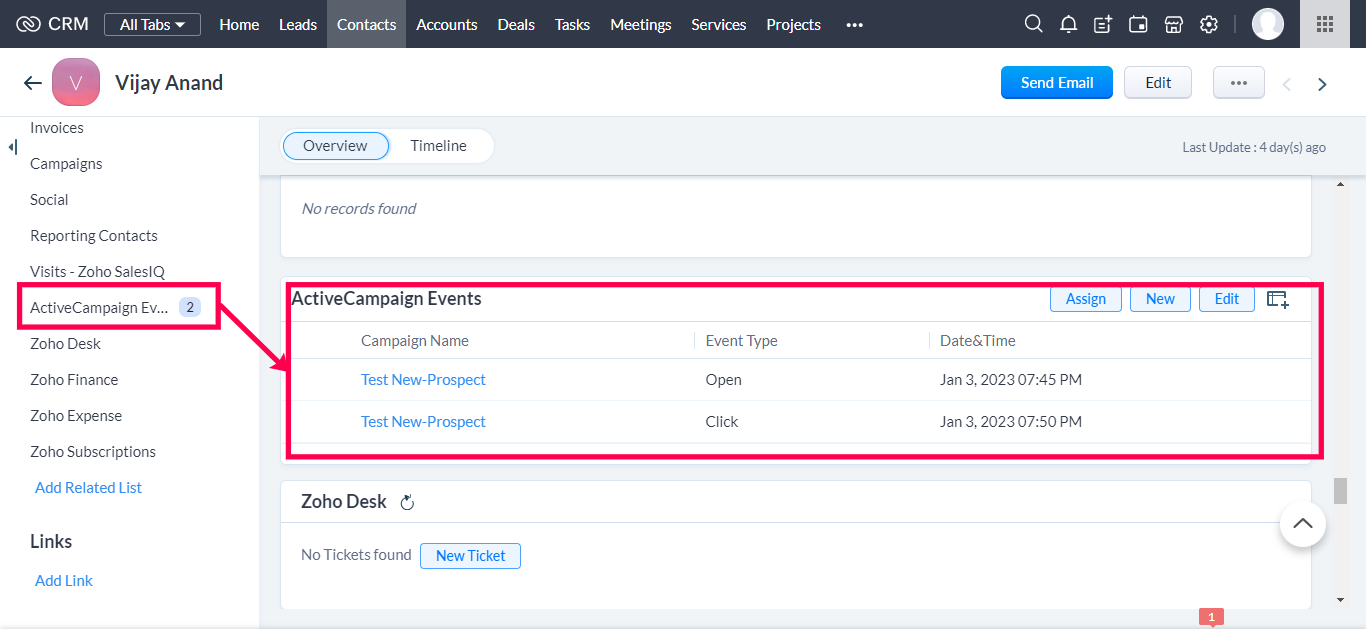The height and width of the screenshot is (629, 1366).
Task: Select Zoho Expense in the sidebar
Action: click(x=76, y=416)
